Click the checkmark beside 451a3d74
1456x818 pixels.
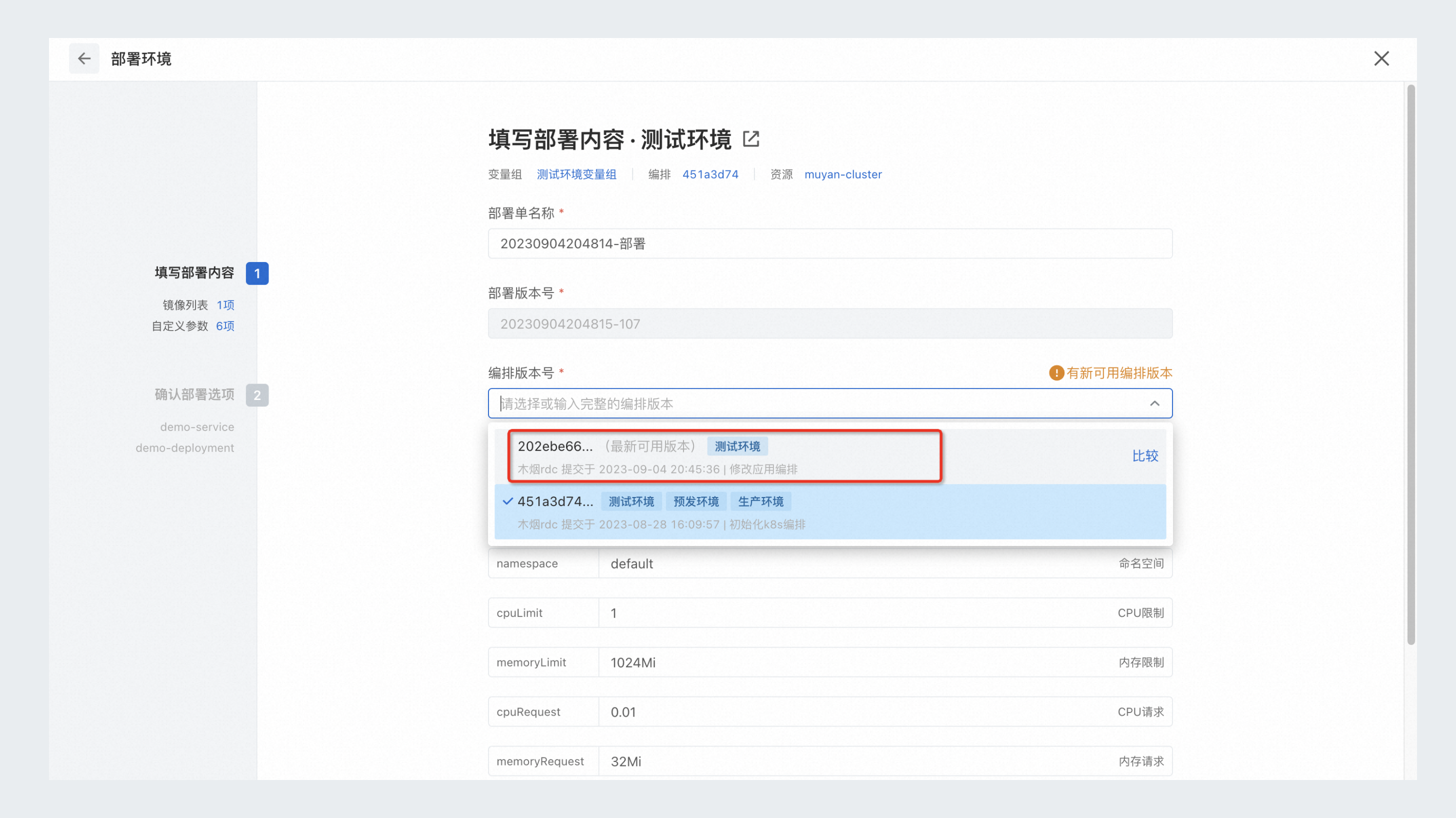(507, 501)
